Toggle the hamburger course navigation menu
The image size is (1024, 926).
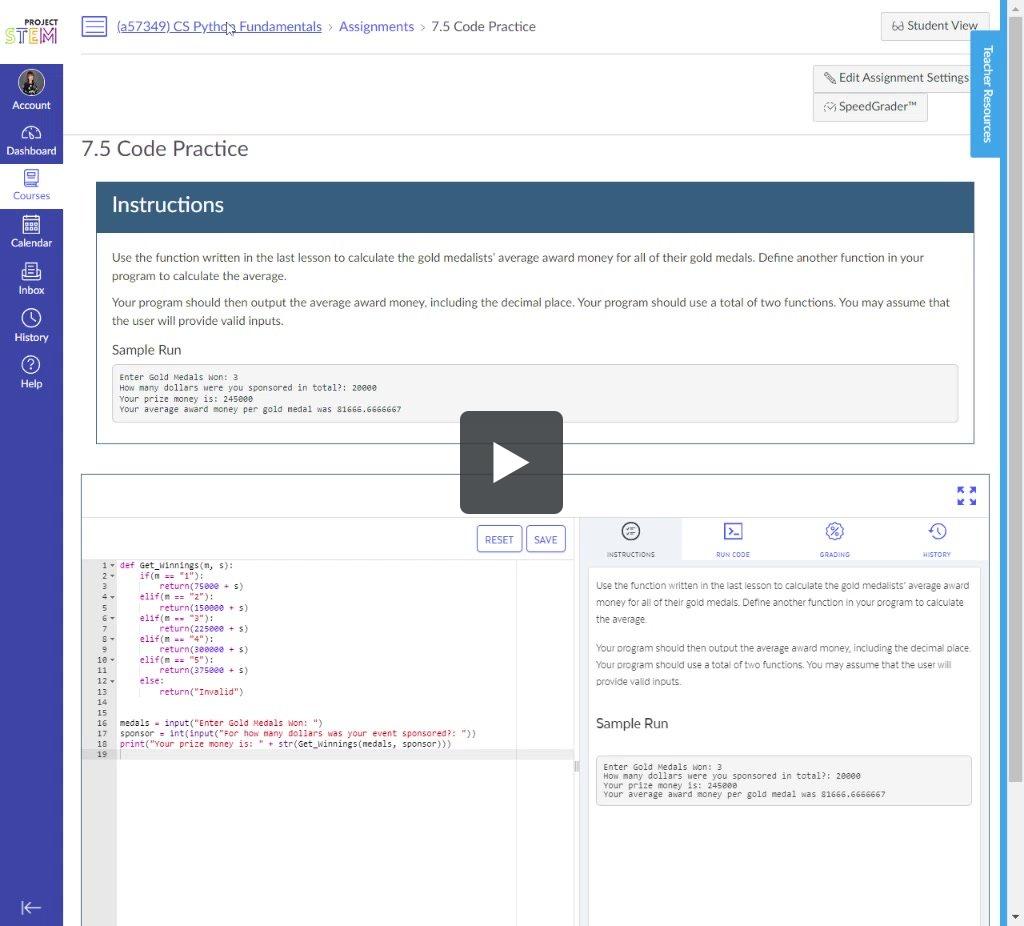94,27
